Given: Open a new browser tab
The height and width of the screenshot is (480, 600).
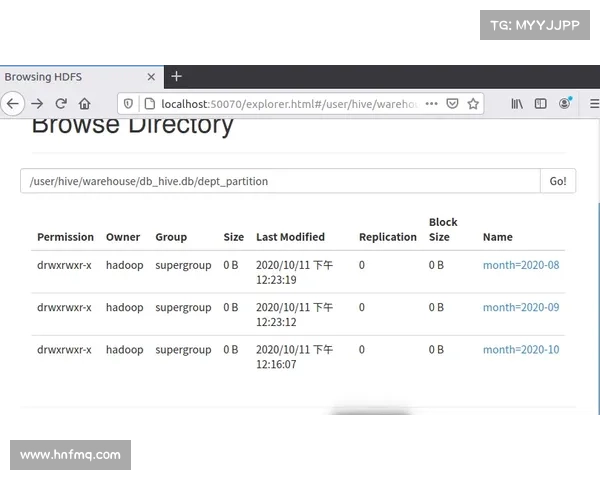Looking at the screenshot, I should pyautogui.click(x=177, y=77).
